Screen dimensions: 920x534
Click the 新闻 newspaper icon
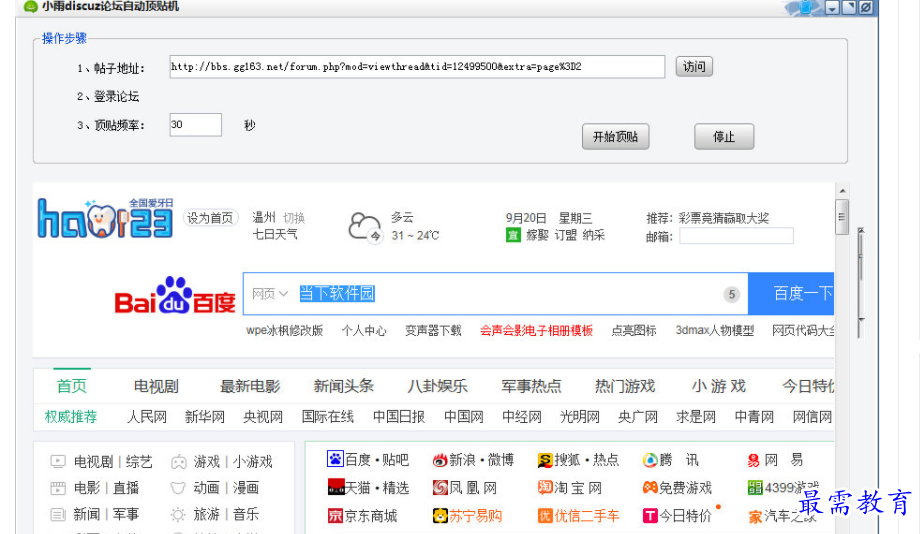(58, 515)
